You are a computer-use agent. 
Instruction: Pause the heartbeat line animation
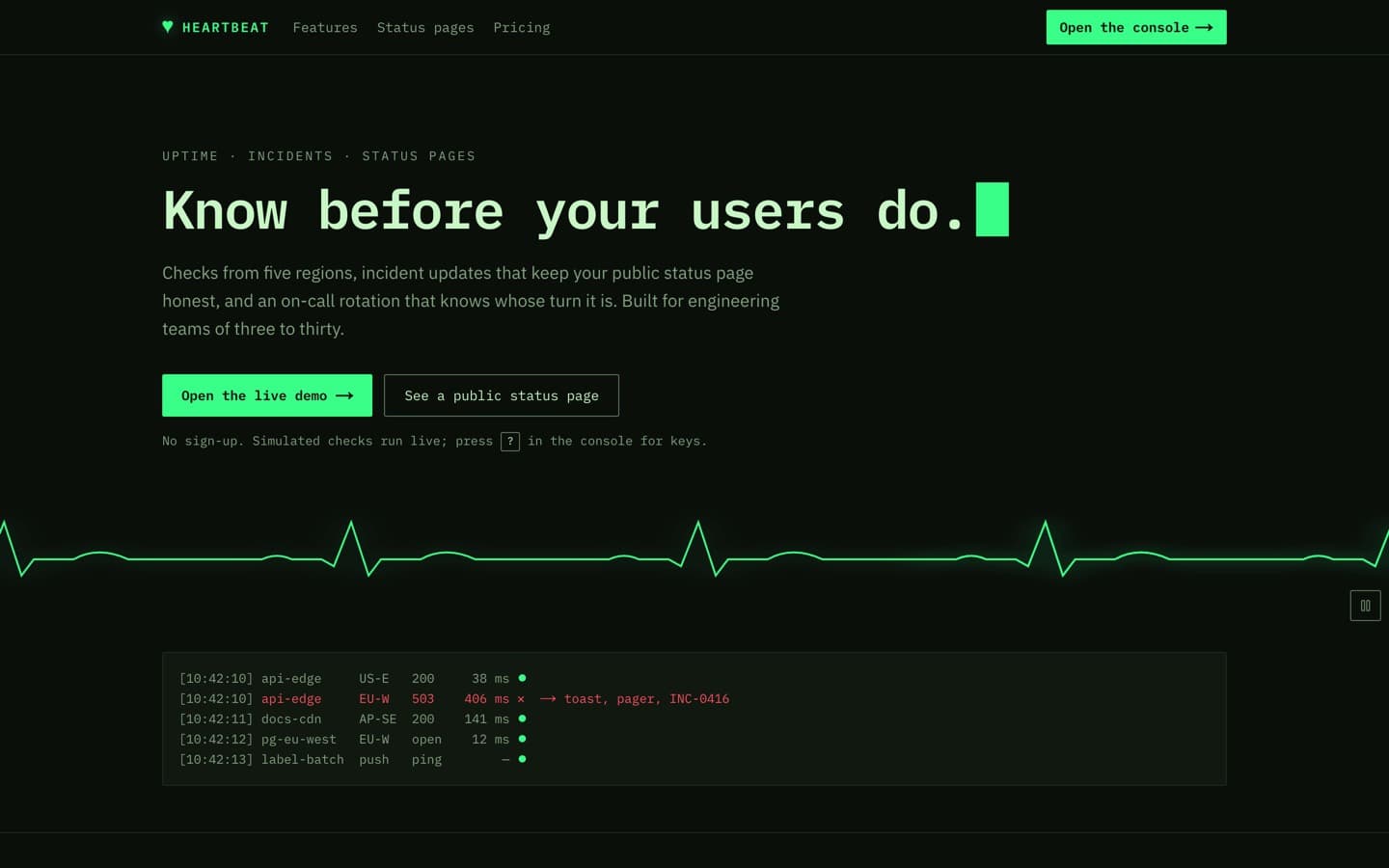click(1365, 606)
